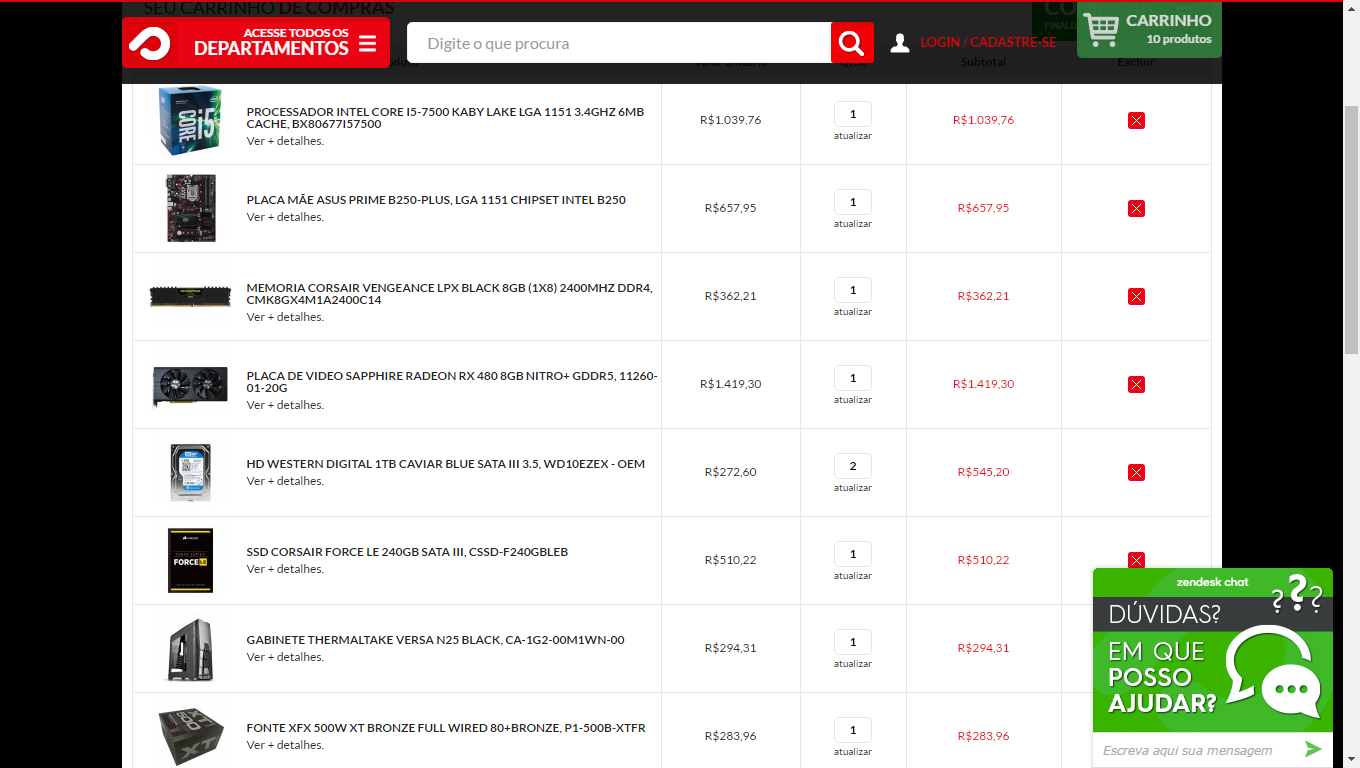Remove Western Digital 1TB HD item
The width and height of the screenshot is (1360, 768).
point(1136,472)
